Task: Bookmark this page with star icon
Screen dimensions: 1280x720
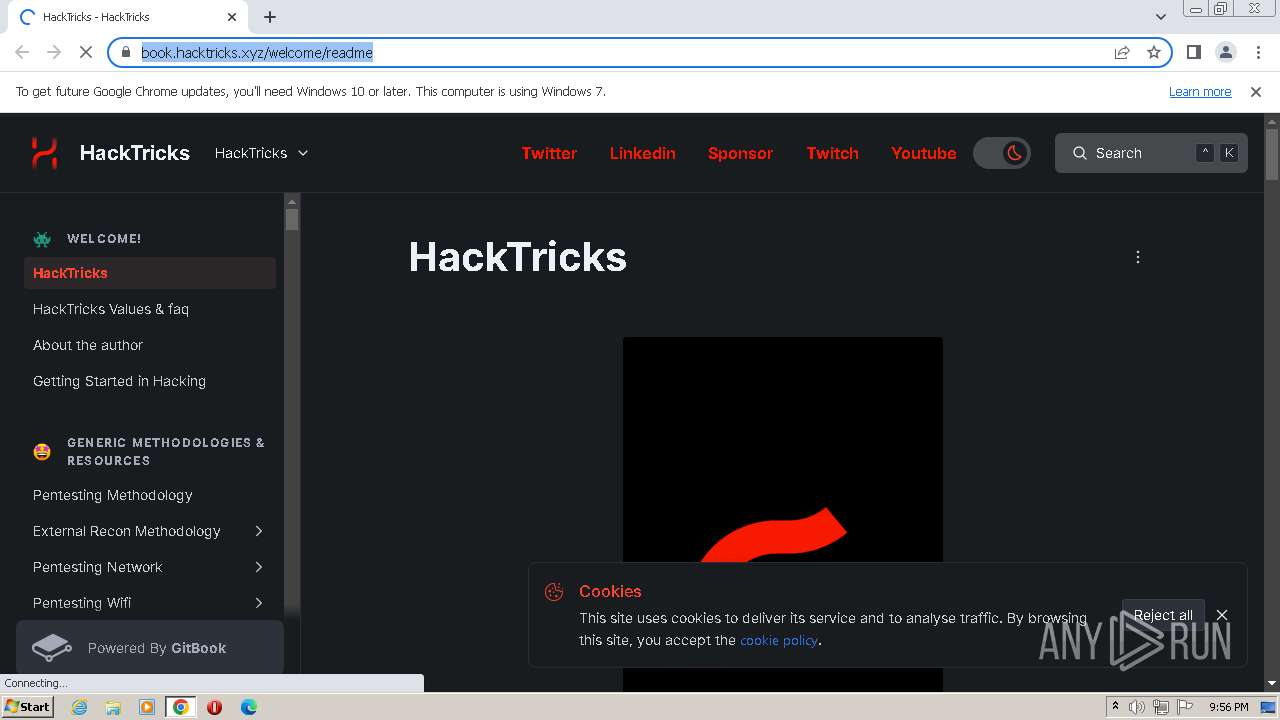Action: pos(1154,52)
